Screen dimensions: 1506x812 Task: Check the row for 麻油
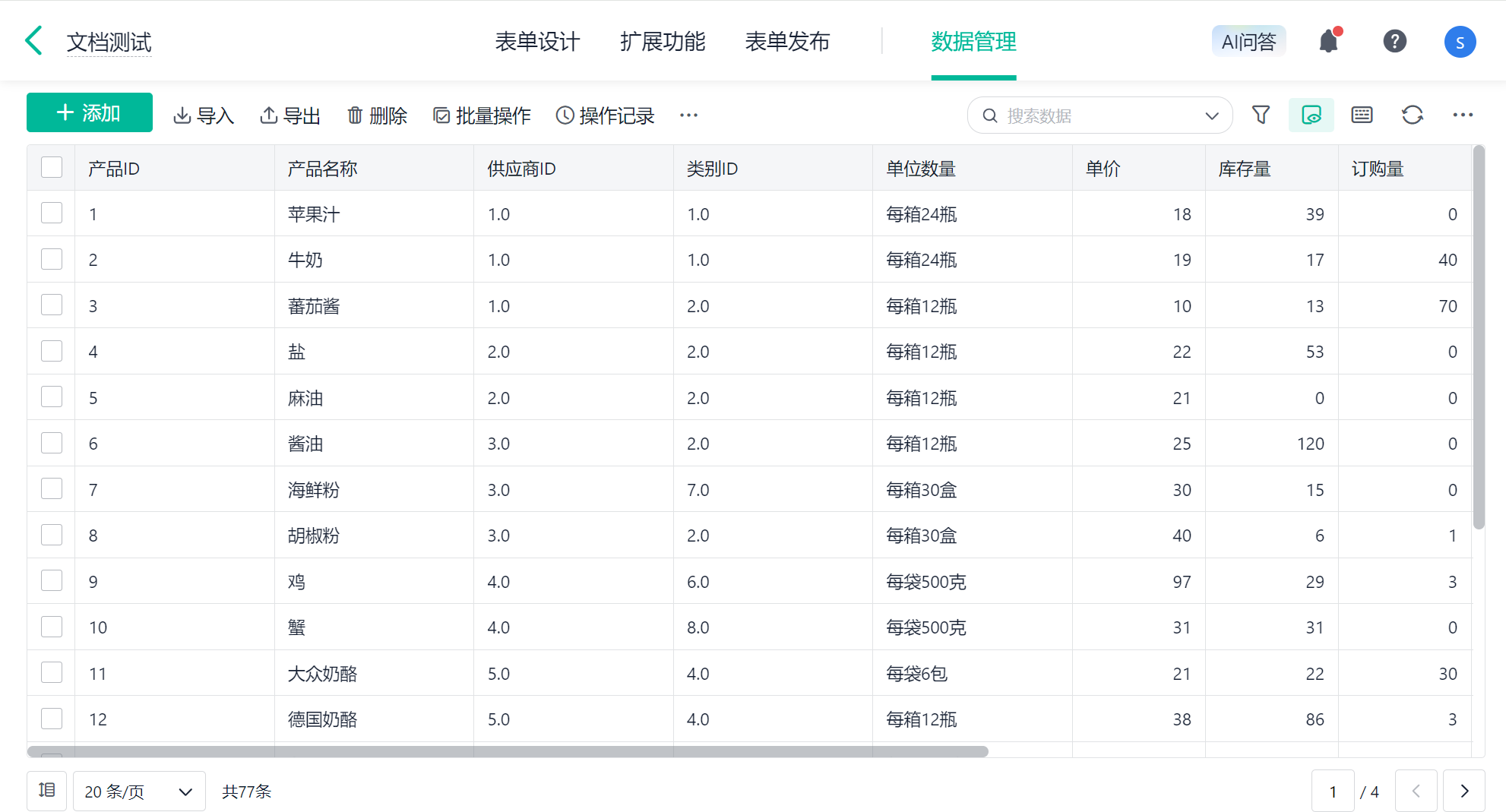coord(52,397)
